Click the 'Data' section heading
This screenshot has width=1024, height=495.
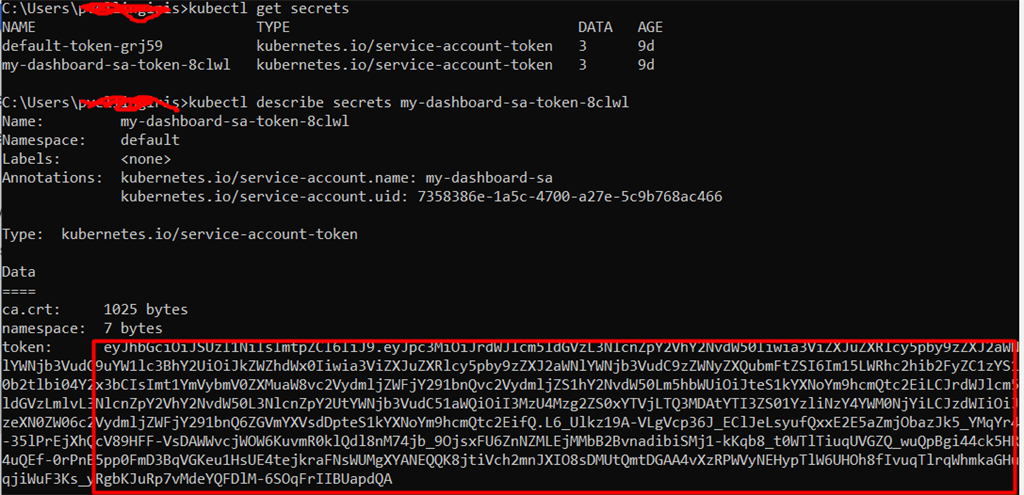point(18,272)
